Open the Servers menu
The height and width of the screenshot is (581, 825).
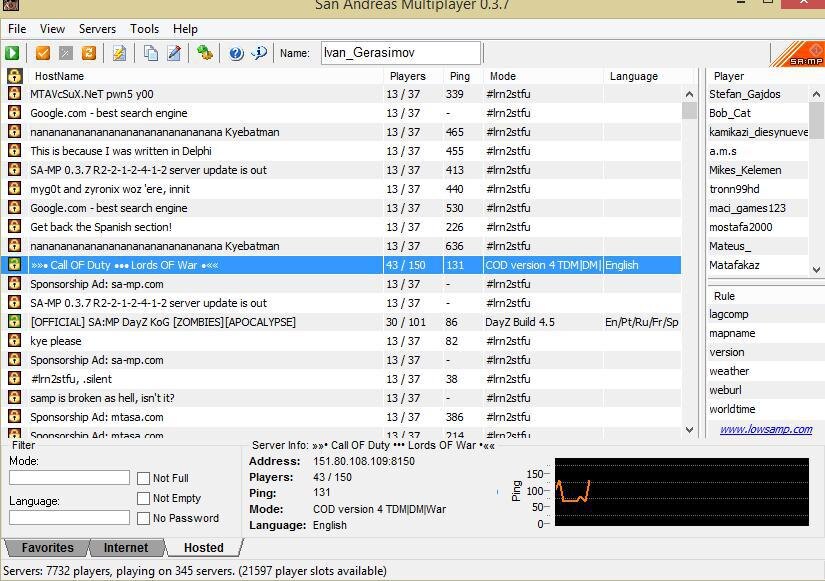point(97,29)
